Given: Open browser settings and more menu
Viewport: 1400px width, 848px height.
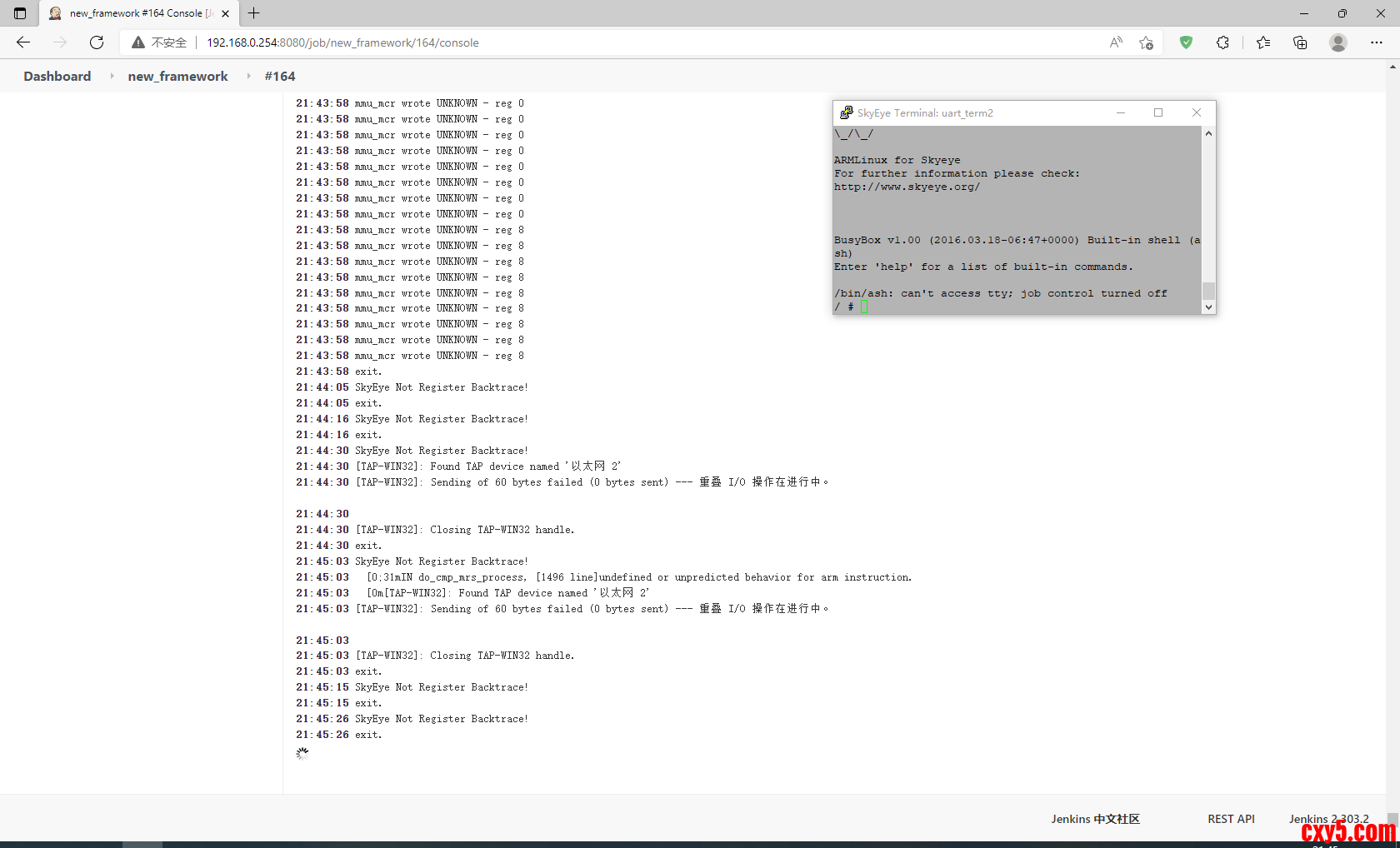Looking at the screenshot, I should click(1376, 42).
